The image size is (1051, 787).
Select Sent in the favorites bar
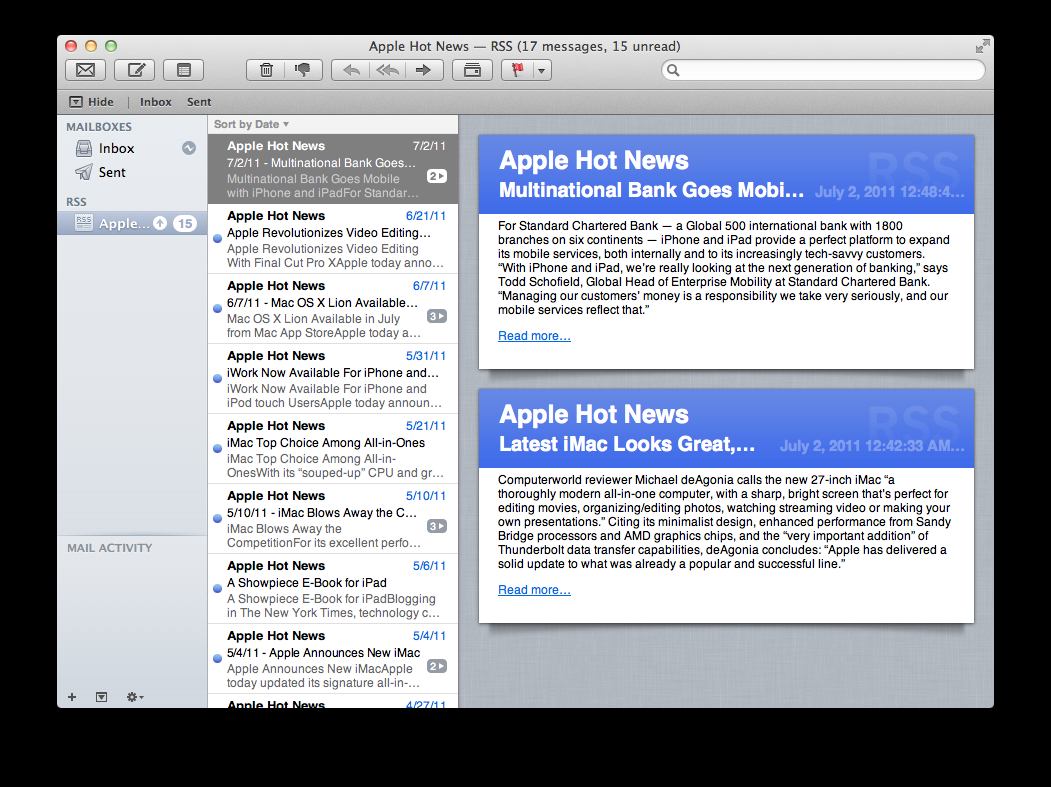pos(199,102)
